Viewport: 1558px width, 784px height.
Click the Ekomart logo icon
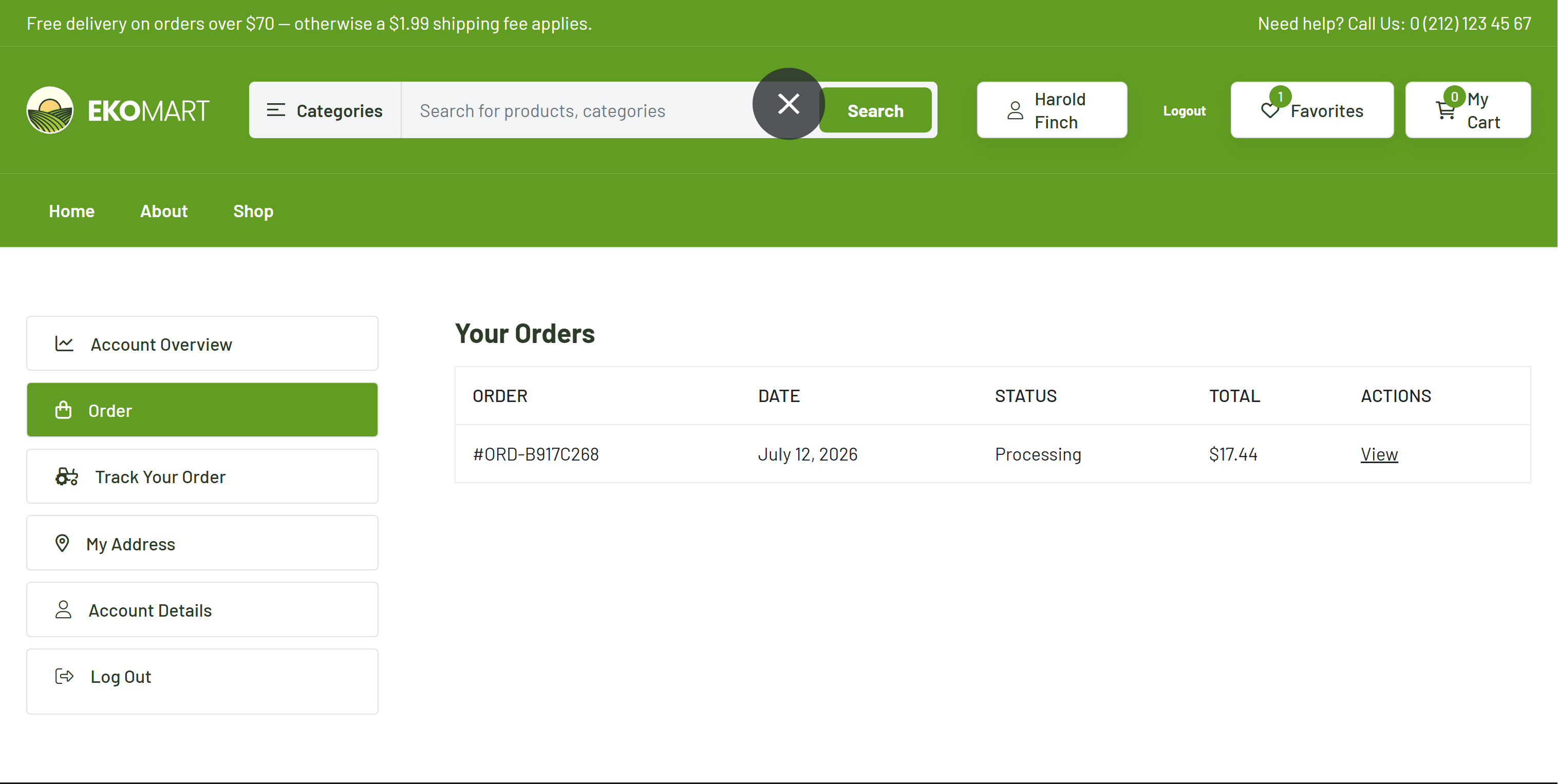[50, 110]
